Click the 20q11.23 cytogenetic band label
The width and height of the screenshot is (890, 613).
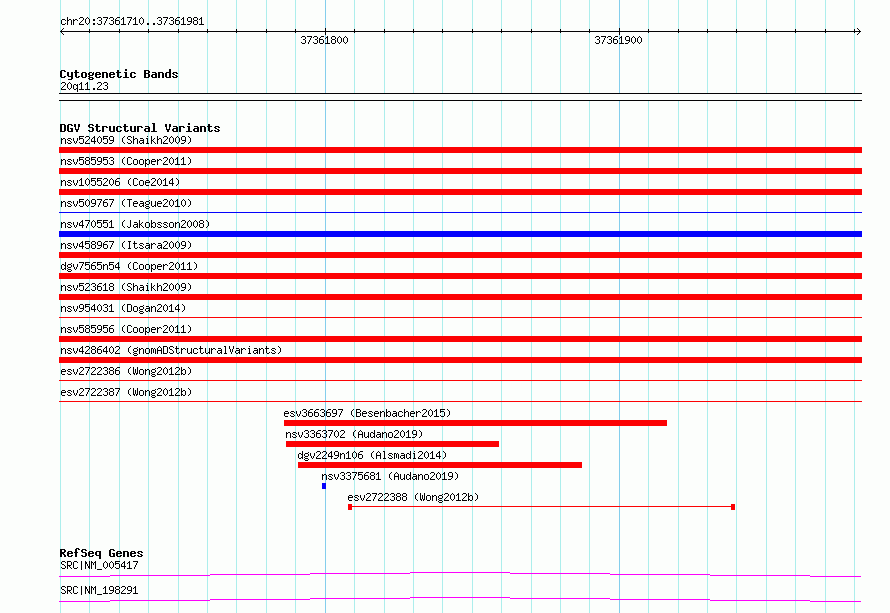(x=84, y=86)
